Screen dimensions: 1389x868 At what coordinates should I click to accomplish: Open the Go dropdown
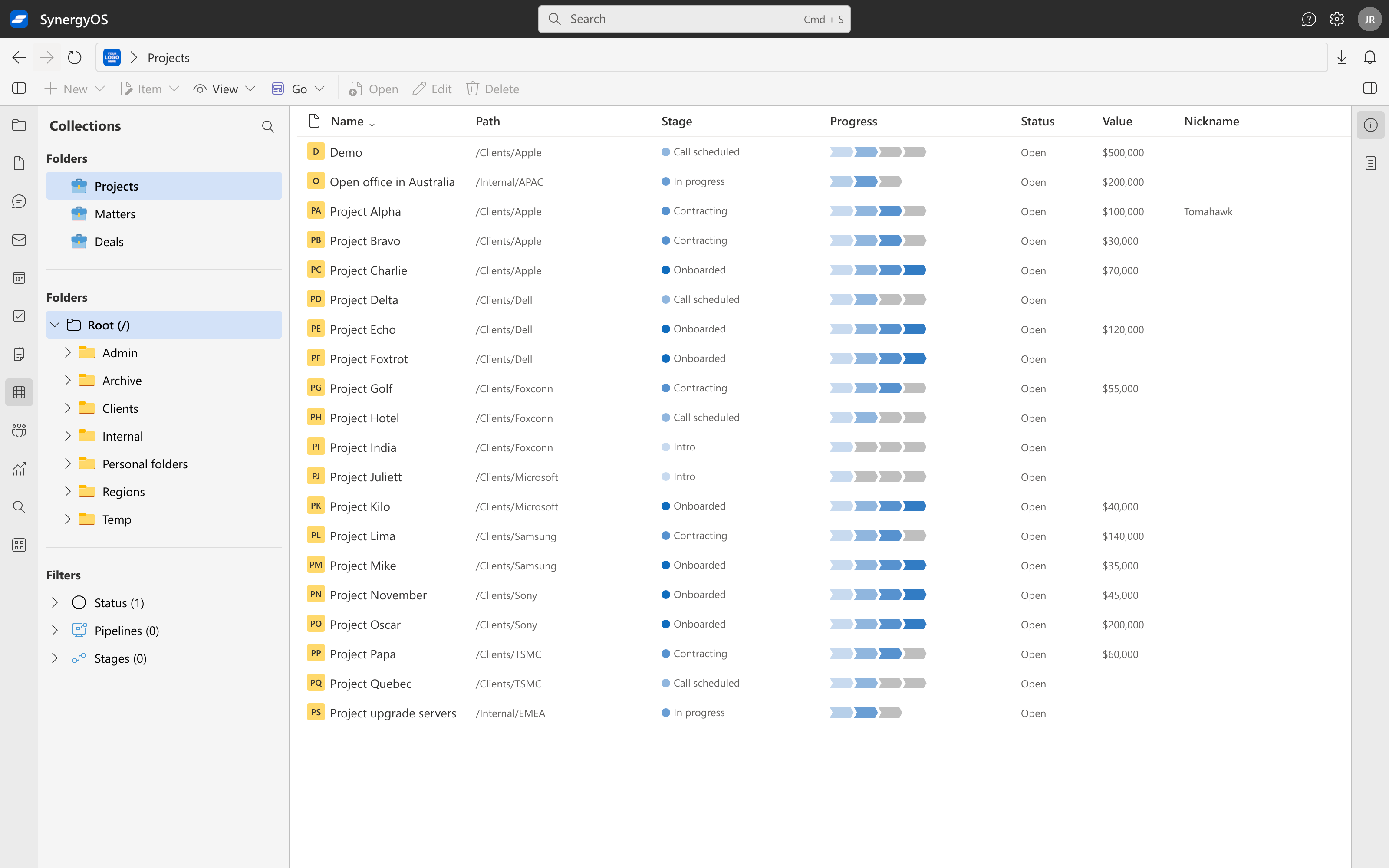point(299,89)
